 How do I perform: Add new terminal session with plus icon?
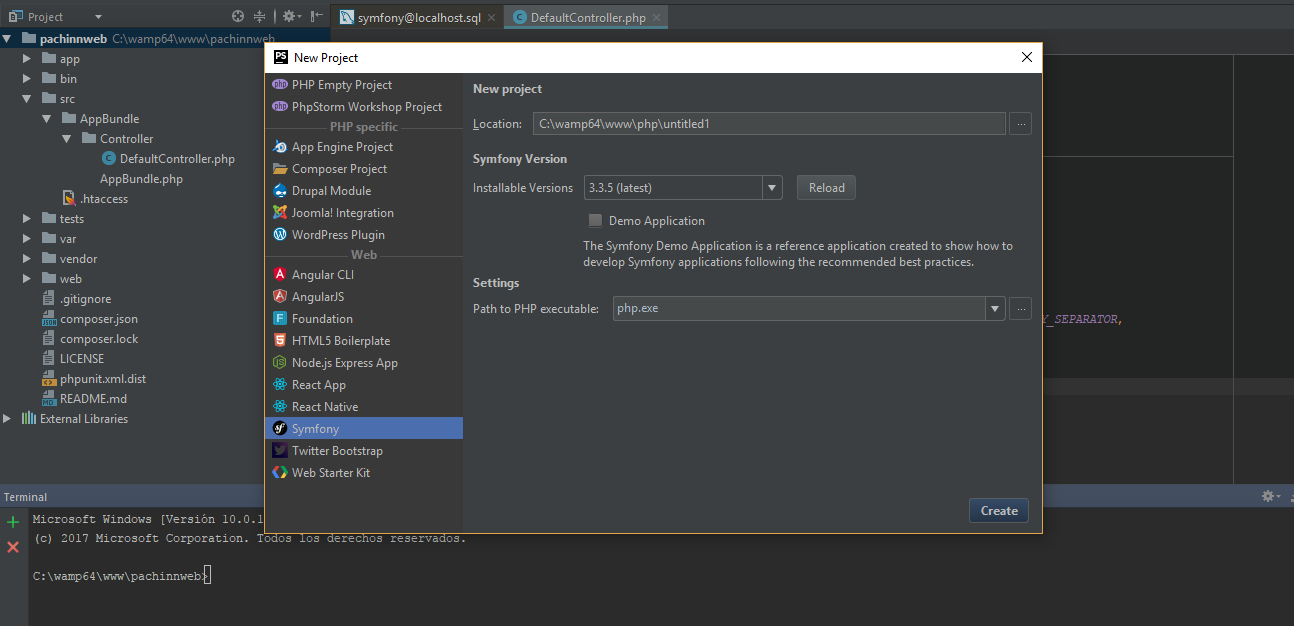pos(13,522)
